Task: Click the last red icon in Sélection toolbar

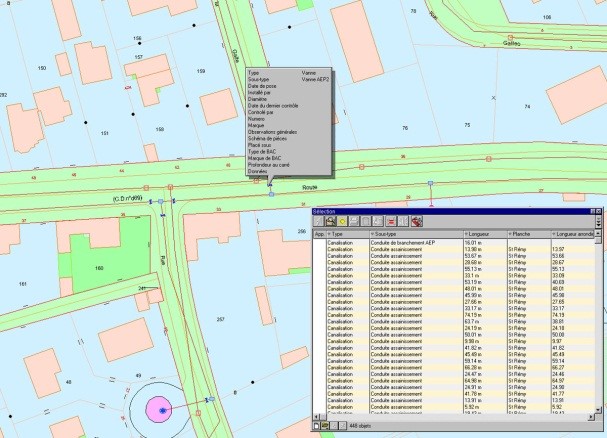Action: tap(415, 221)
